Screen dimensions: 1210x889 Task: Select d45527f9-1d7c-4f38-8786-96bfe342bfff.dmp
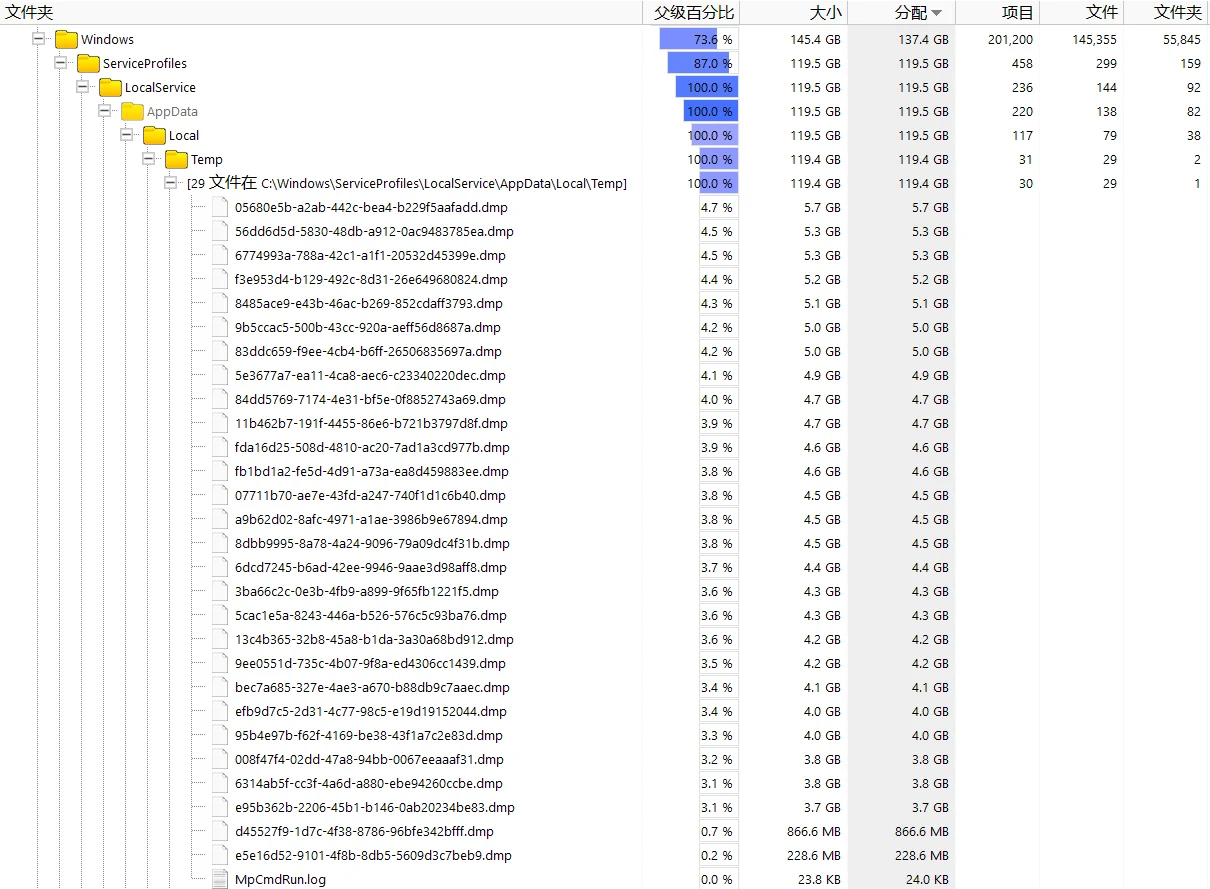click(364, 831)
